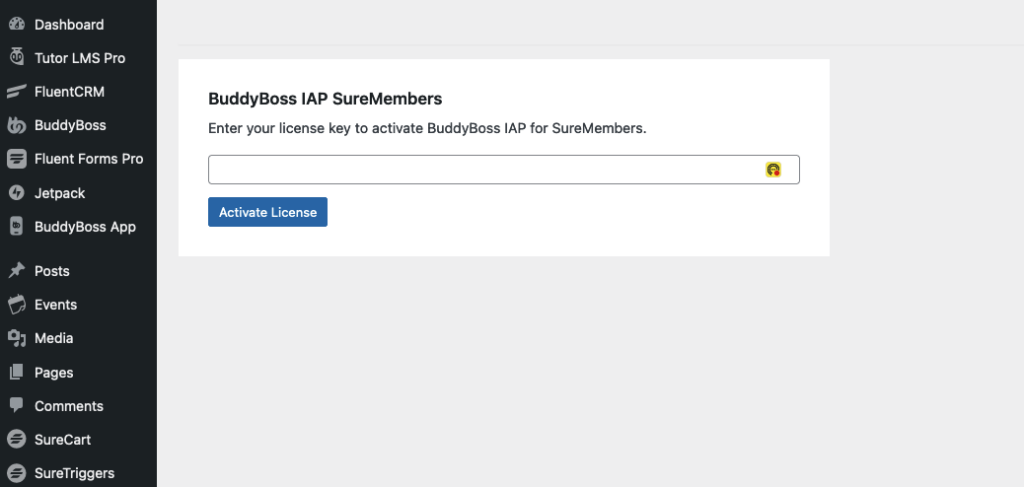Open the Pages menu
The width and height of the screenshot is (1024, 487).
(x=53, y=373)
